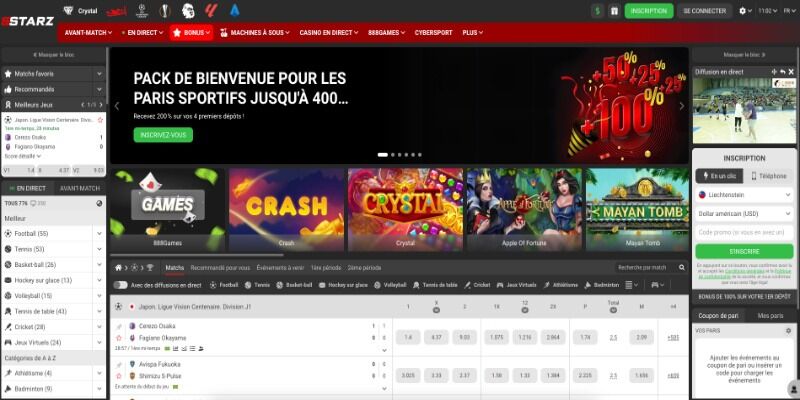This screenshot has height=400, width=800.
Task: Click the S'INSCRIRE button
Action: 744,252
